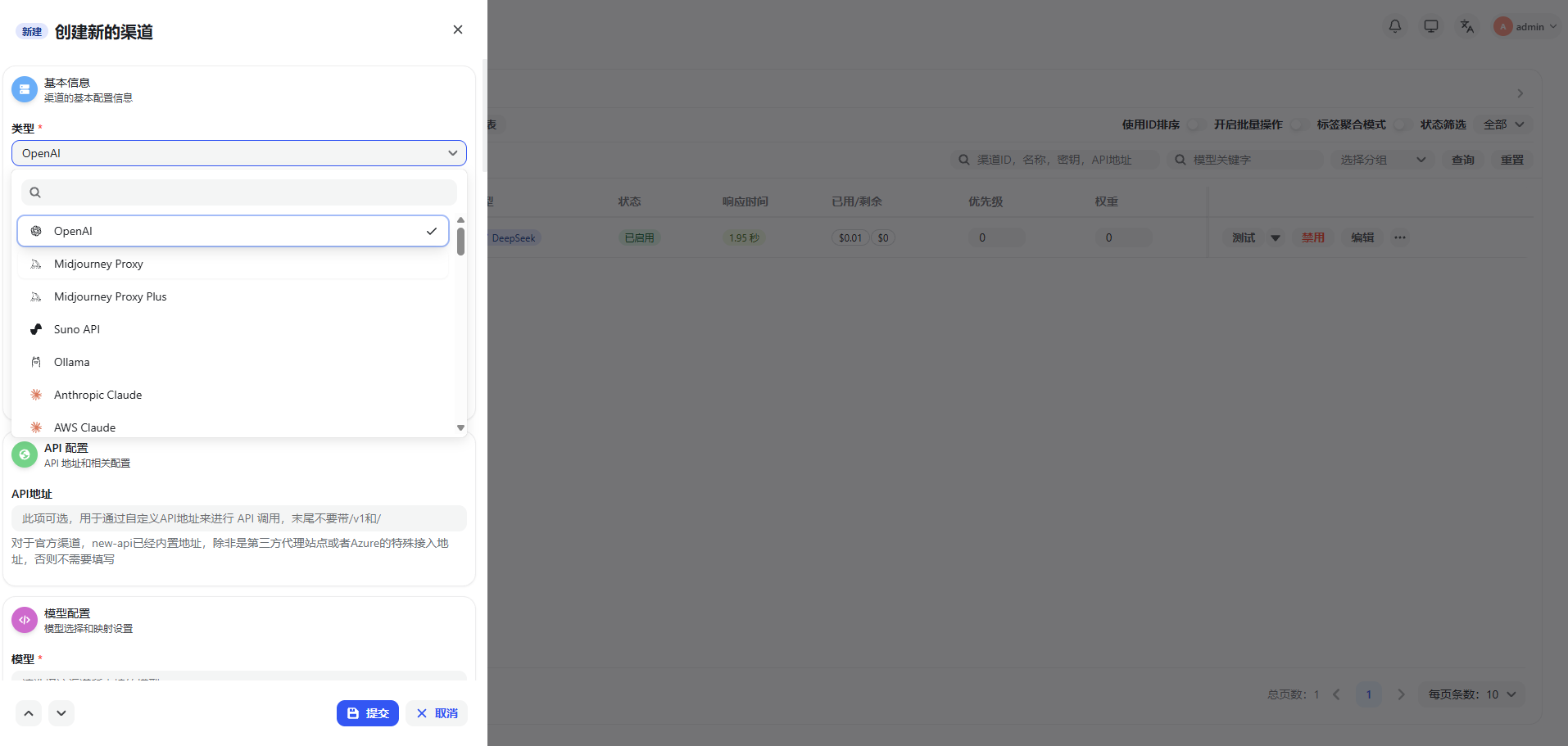Expand the test button dropdown arrow
Image resolution: width=1568 pixels, height=746 pixels.
pyautogui.click(x=1276, y=237)
